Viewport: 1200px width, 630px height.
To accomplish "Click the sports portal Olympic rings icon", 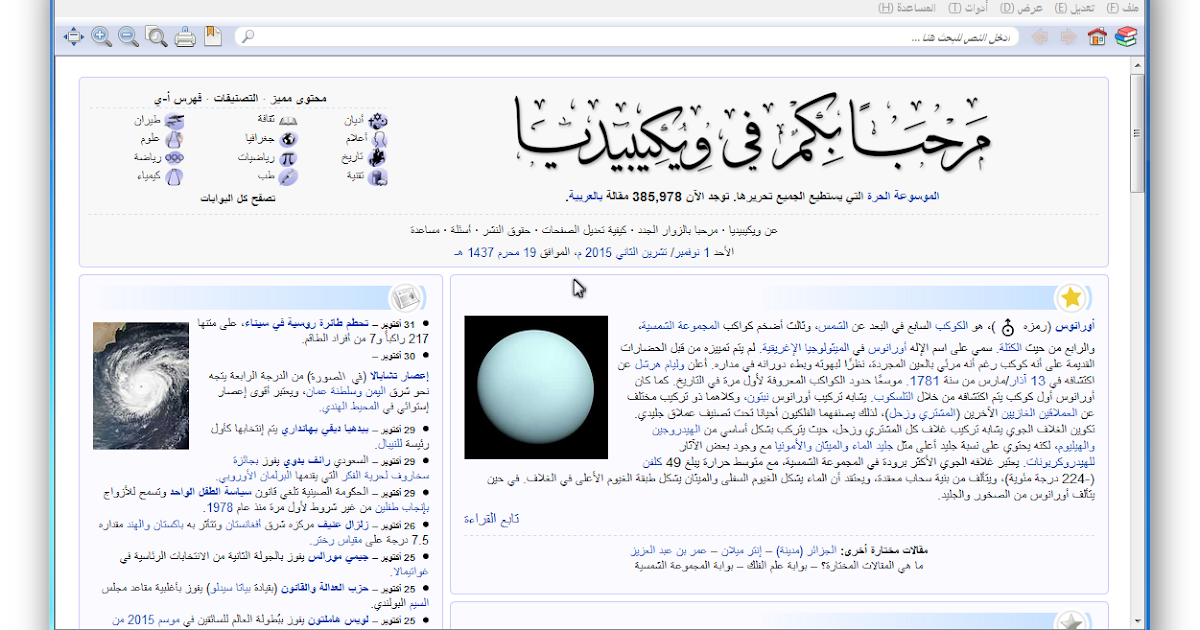I will point(175,158).
